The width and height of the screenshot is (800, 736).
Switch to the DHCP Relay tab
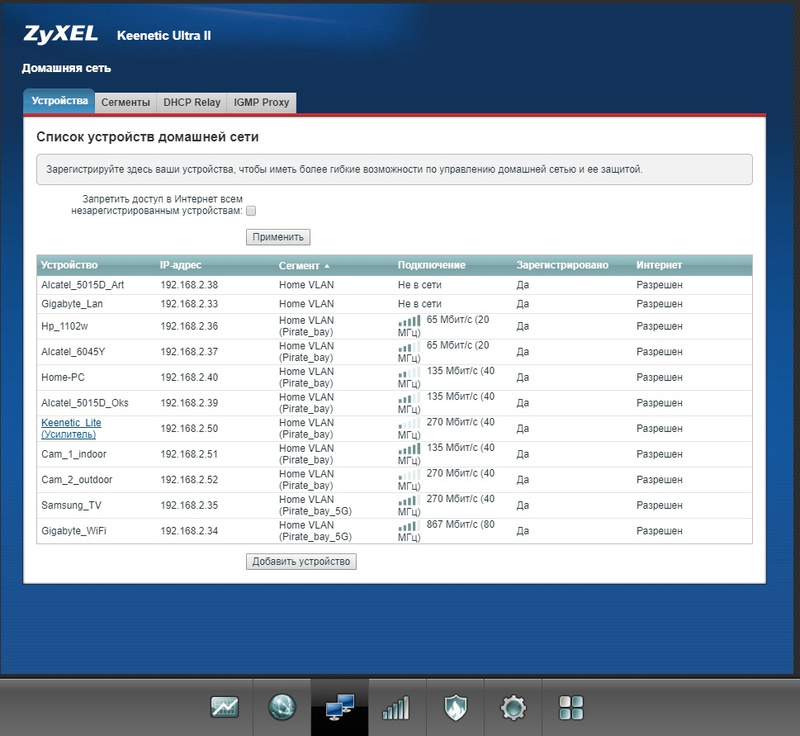192,102
